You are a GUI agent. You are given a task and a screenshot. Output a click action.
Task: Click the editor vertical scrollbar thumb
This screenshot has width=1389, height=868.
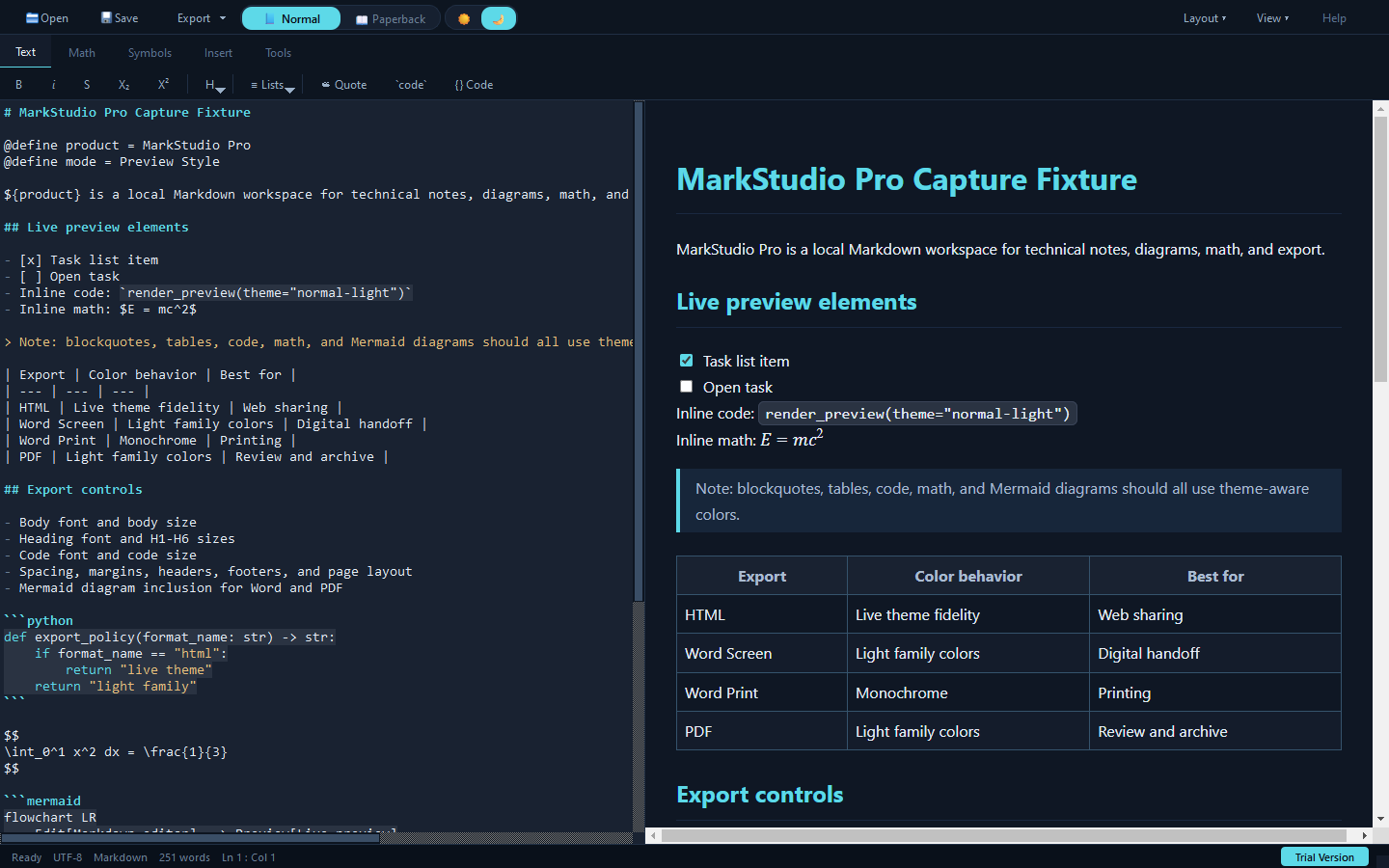point(638,352)
